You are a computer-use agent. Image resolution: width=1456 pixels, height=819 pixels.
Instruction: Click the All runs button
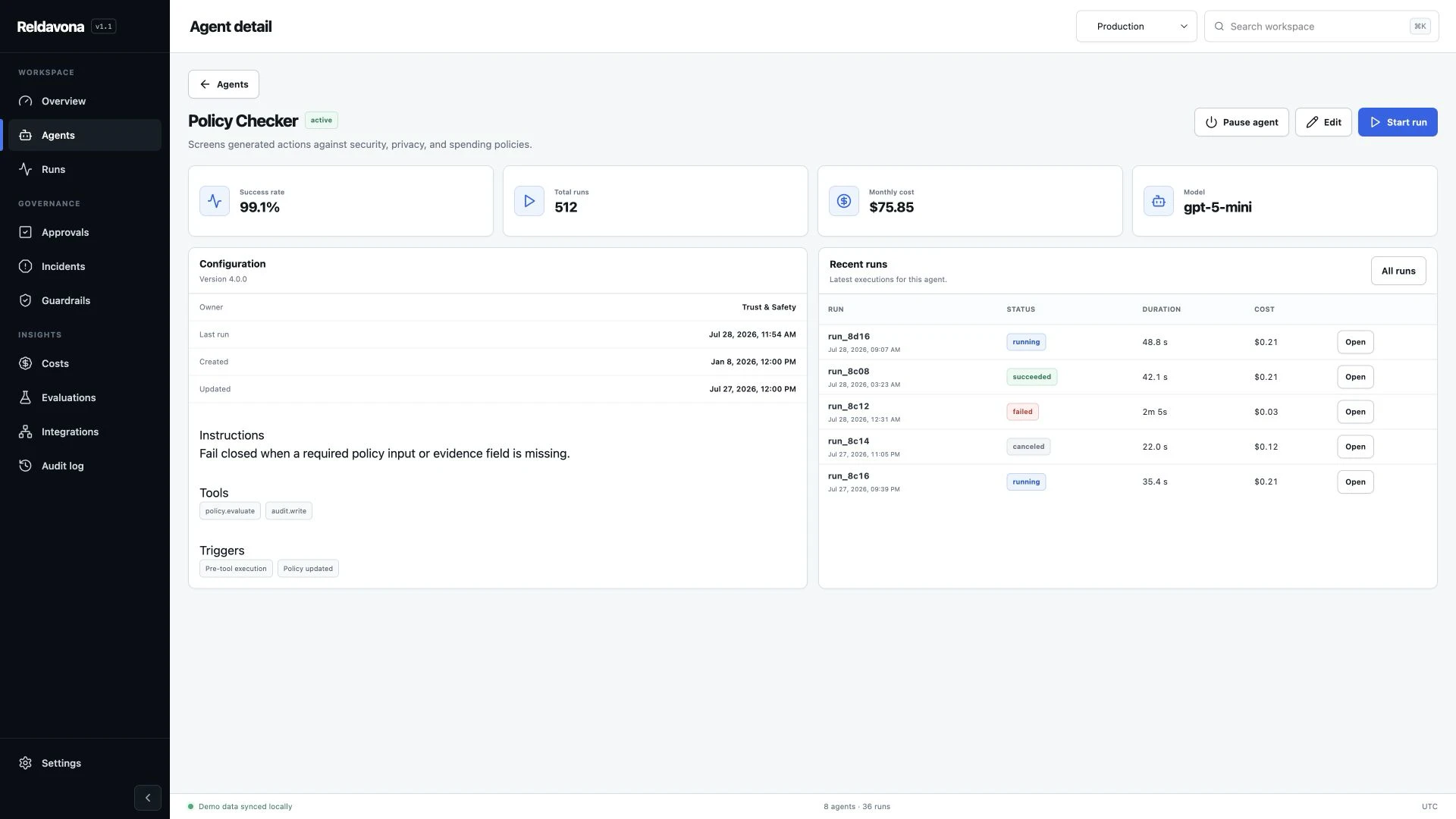click(1398, 271)
